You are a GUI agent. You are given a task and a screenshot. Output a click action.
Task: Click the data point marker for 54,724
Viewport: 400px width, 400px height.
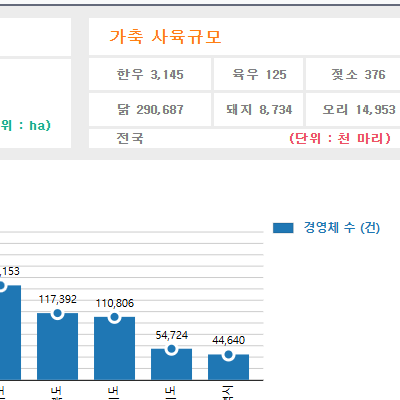pyautogui.click(x=171, y=349)
